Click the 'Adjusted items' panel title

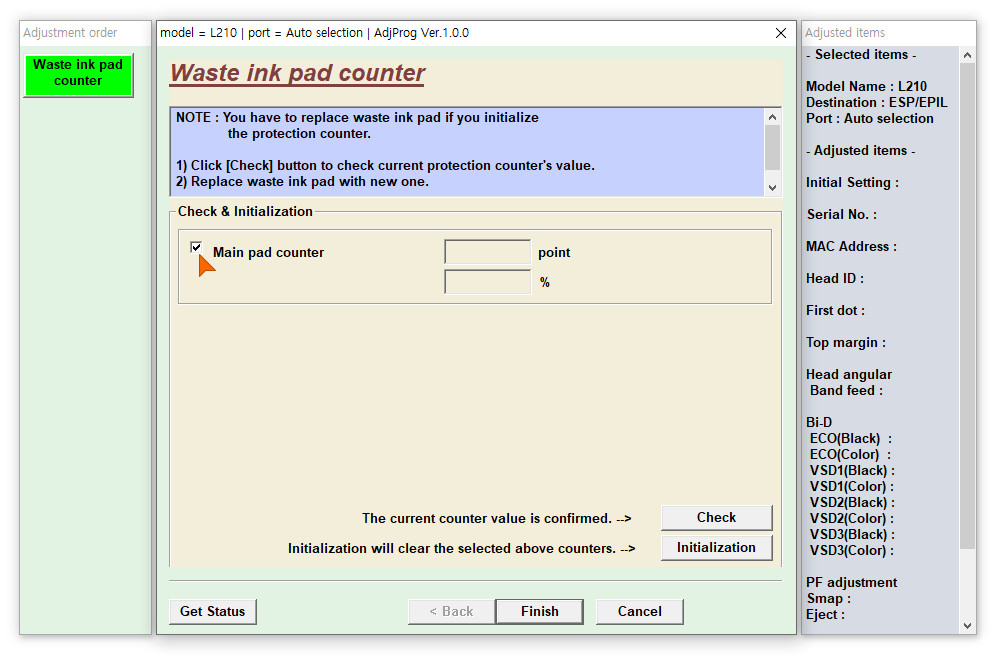pos(845,32)
